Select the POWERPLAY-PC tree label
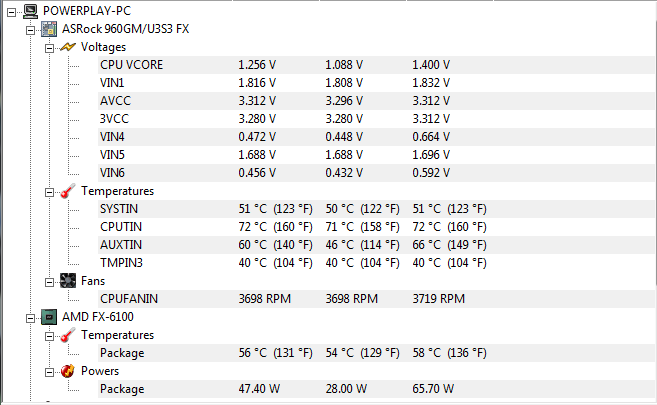657x405 pixels. [x=87, y=10]
